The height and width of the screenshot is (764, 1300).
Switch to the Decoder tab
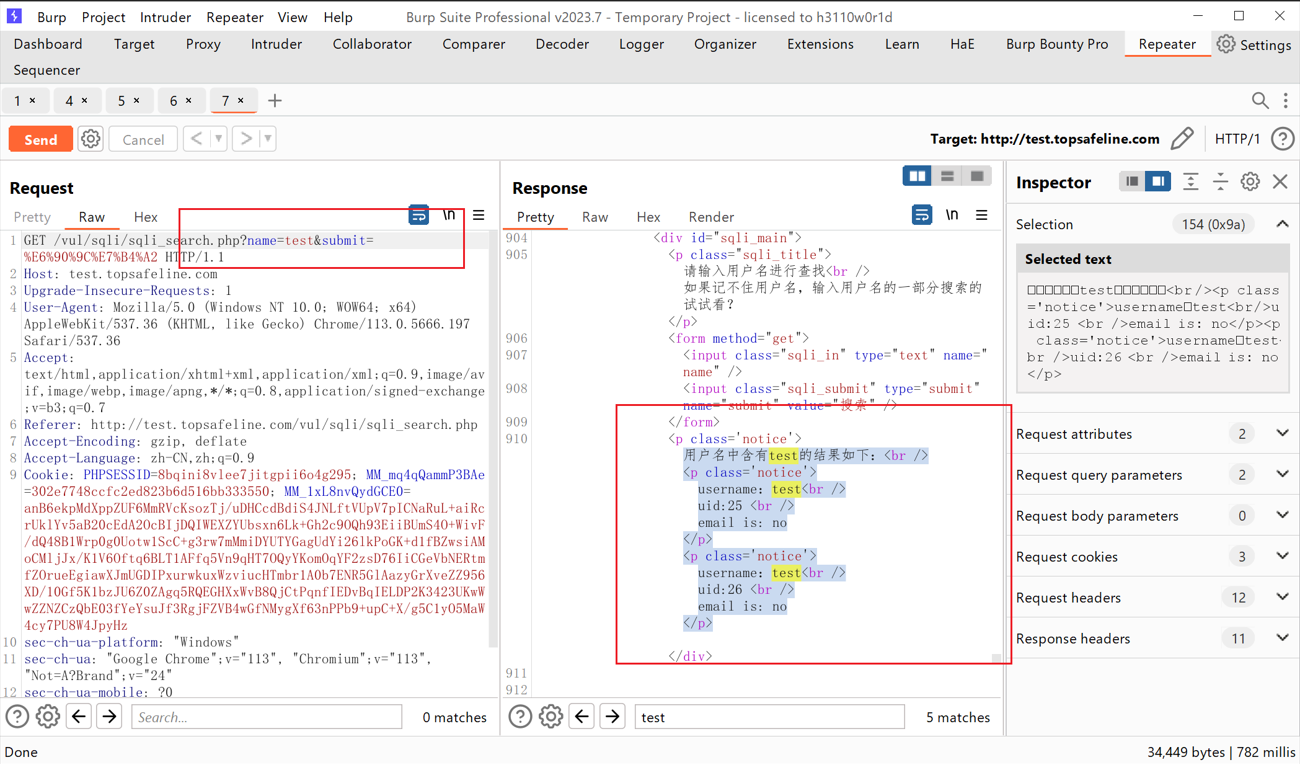pyautogui.click(x=562, y=44)
